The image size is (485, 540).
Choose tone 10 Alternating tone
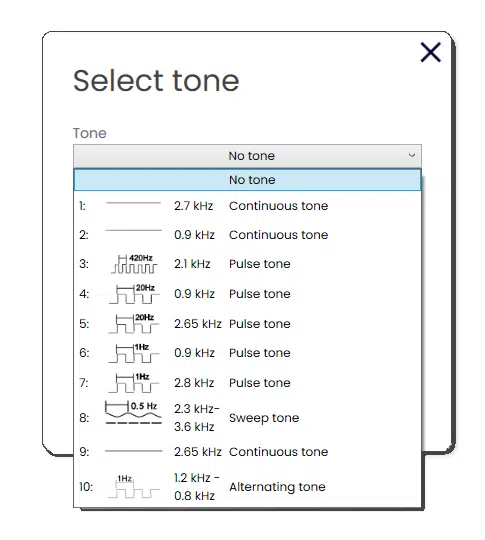(x=247, y=486)
